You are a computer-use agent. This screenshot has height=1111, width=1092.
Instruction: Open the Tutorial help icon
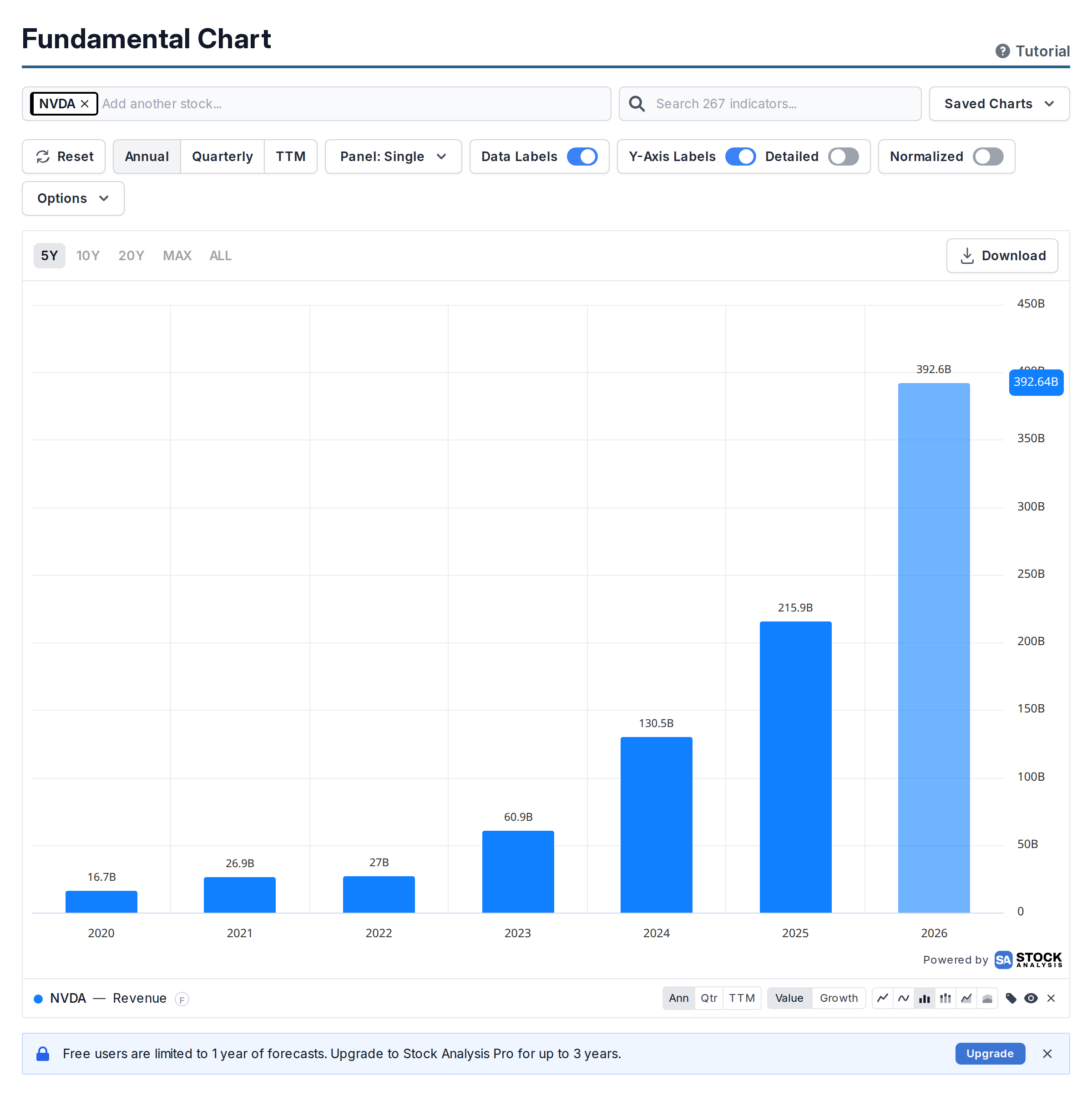pyautogui.click(x=1002, y=51)
